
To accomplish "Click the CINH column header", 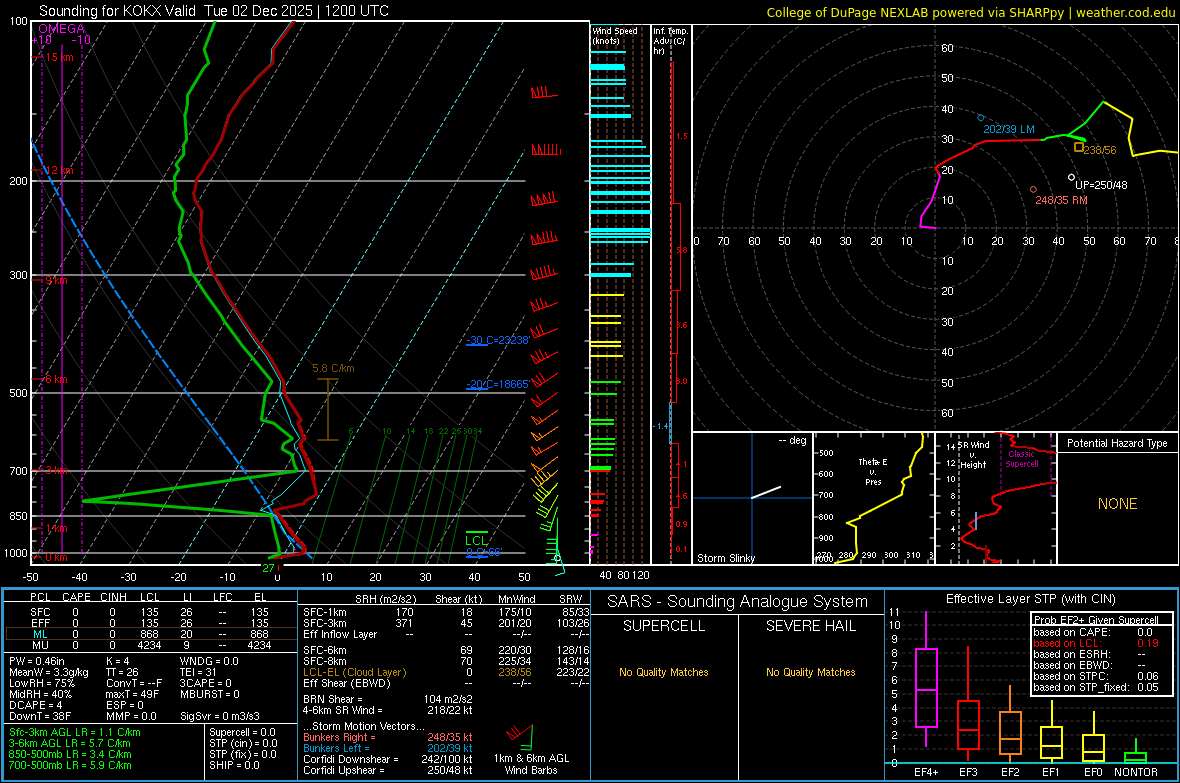I will [113, 597].
